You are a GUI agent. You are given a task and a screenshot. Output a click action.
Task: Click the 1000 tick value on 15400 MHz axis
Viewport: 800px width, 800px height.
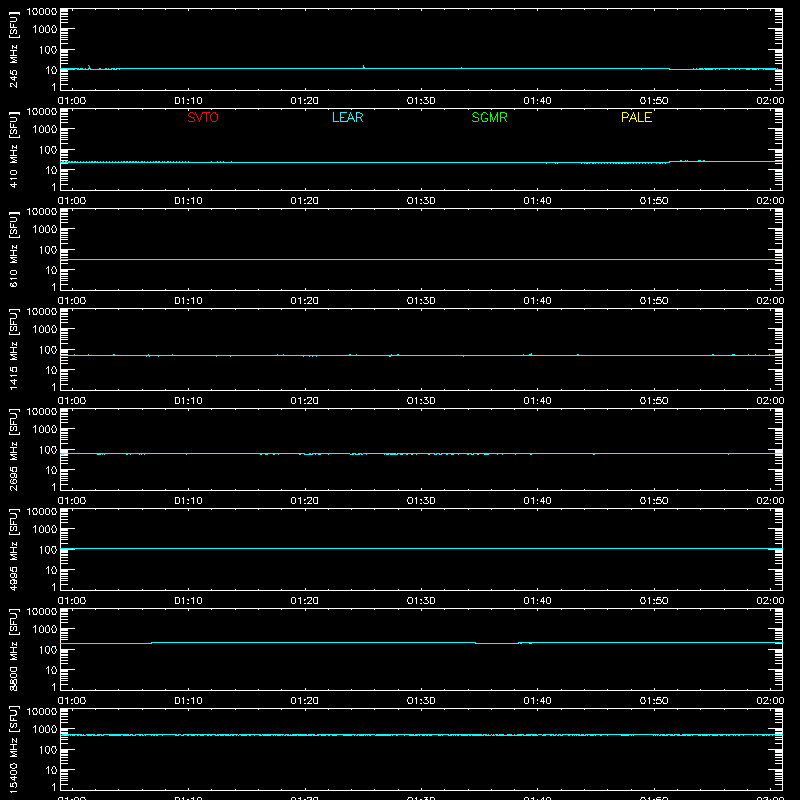point(45,730)
